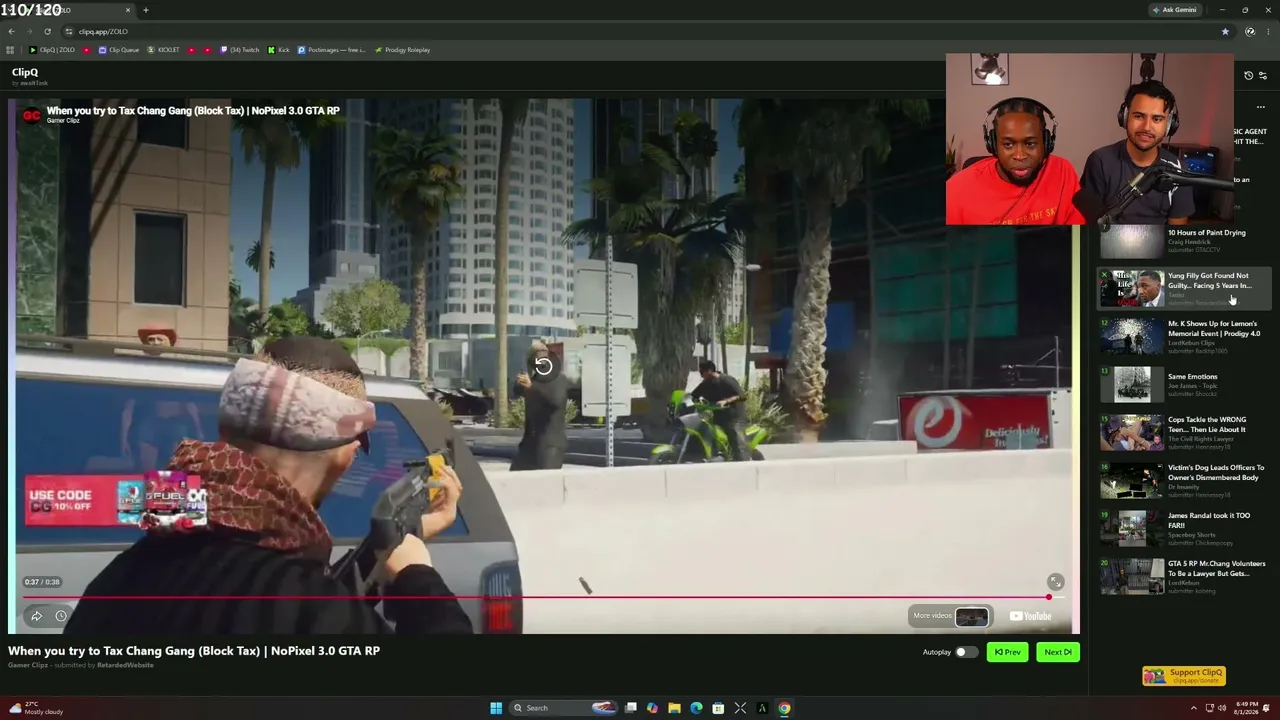Switch to Google Chrome on the taskbar
Screen dimensions: 1280x720
(x=784, y=708)
